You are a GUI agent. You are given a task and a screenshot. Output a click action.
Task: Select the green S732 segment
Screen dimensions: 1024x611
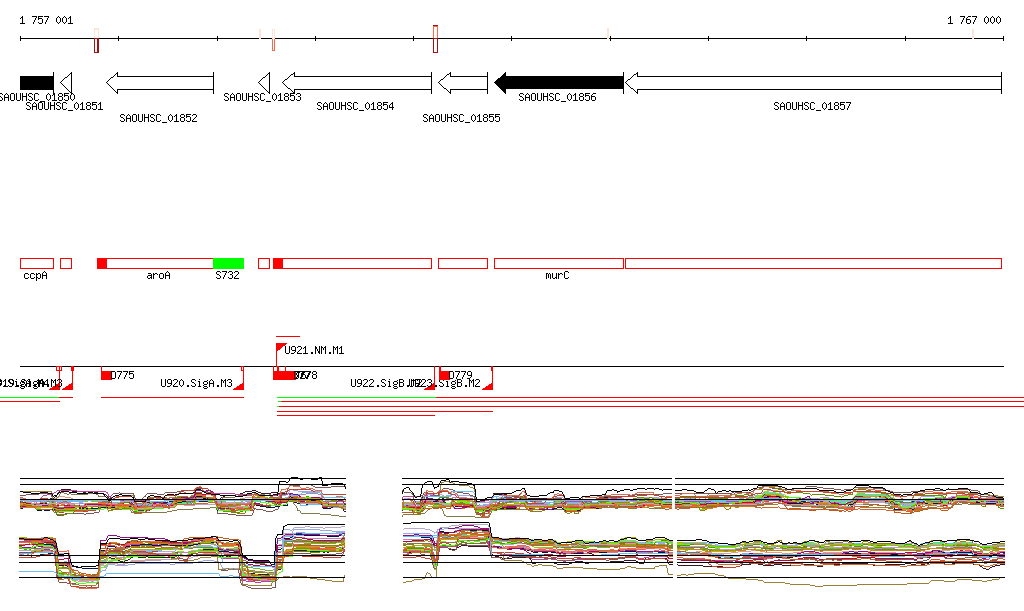click(x=229, y=264)
